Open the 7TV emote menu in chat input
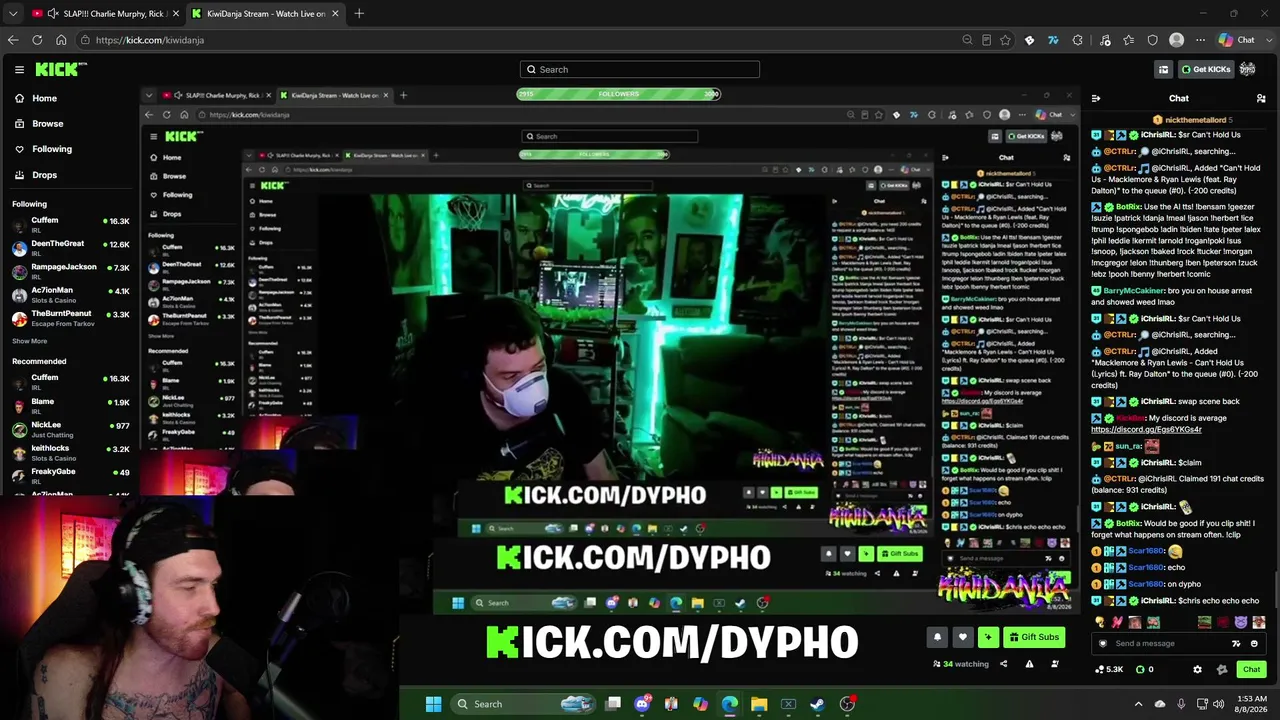 (x=1237, y=644)
